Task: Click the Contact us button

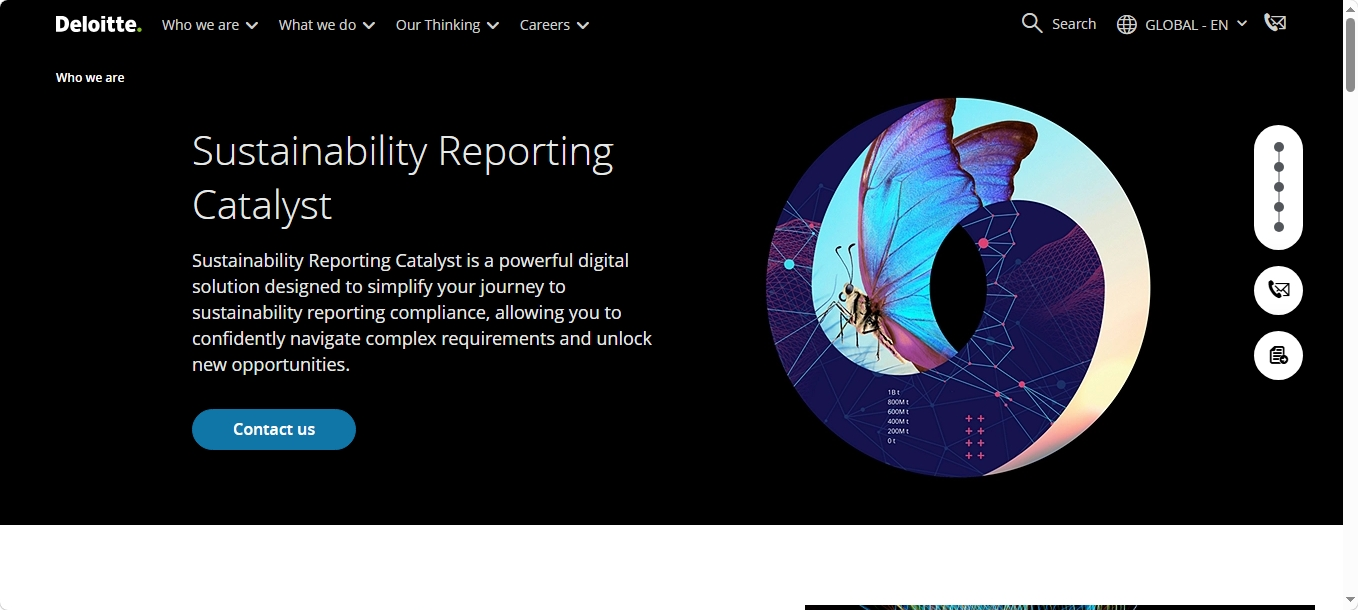Action: click(274, 429)
